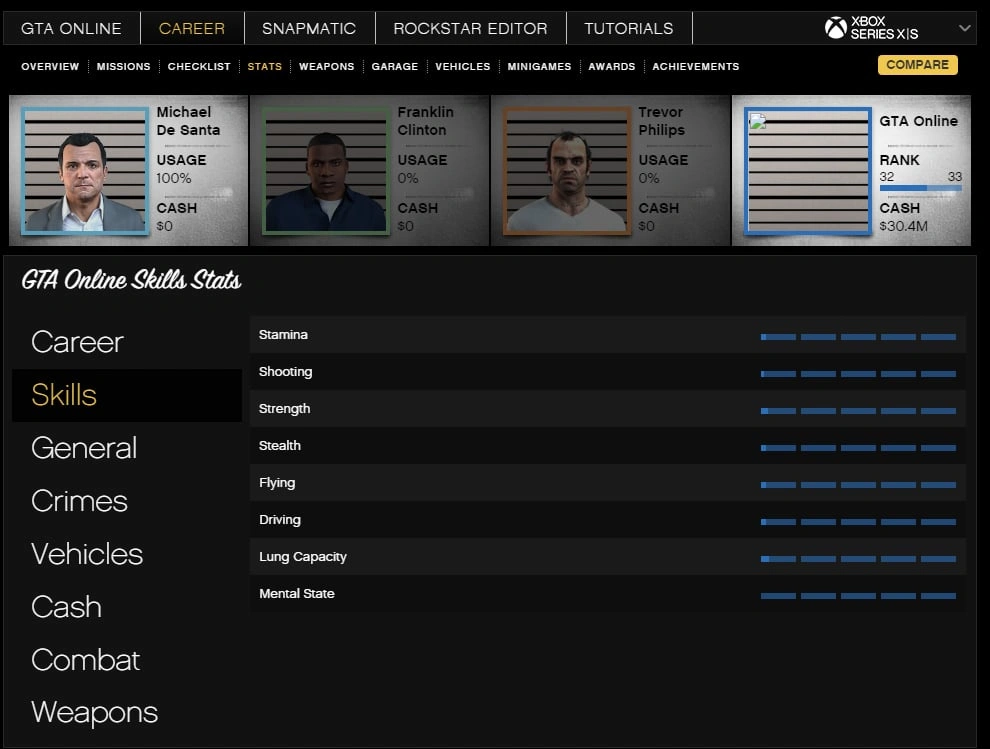The image size is (990, 749).
Task: Select the Cash category in sidebar
Action: 66,607
